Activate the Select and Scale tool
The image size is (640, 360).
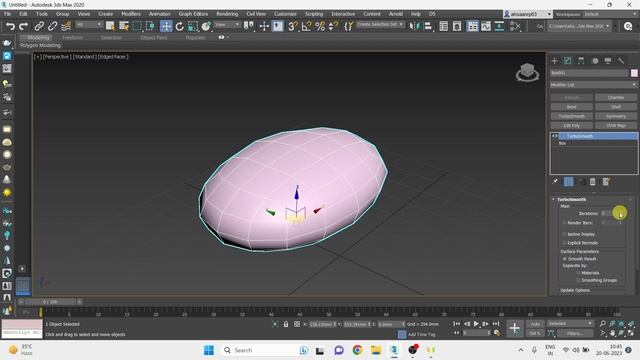(x=193, y=26)
